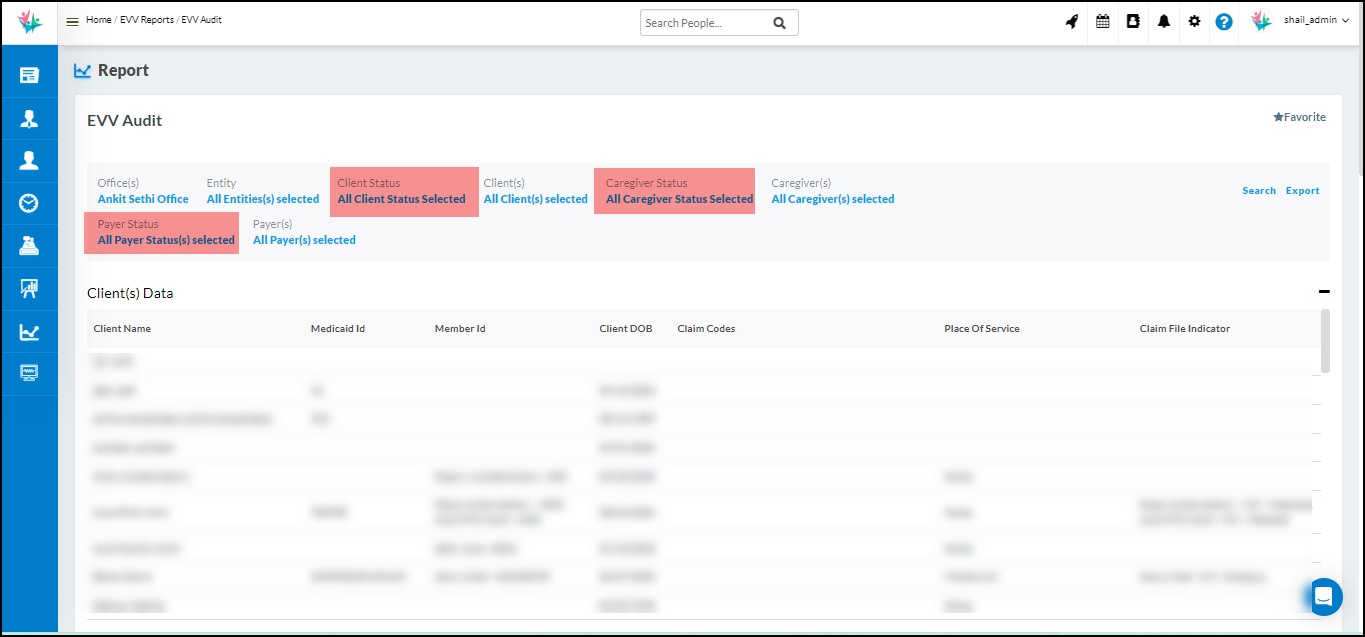Open the settings gear icon
The image size is (1365, 637).
click(x=1194, y=21)
